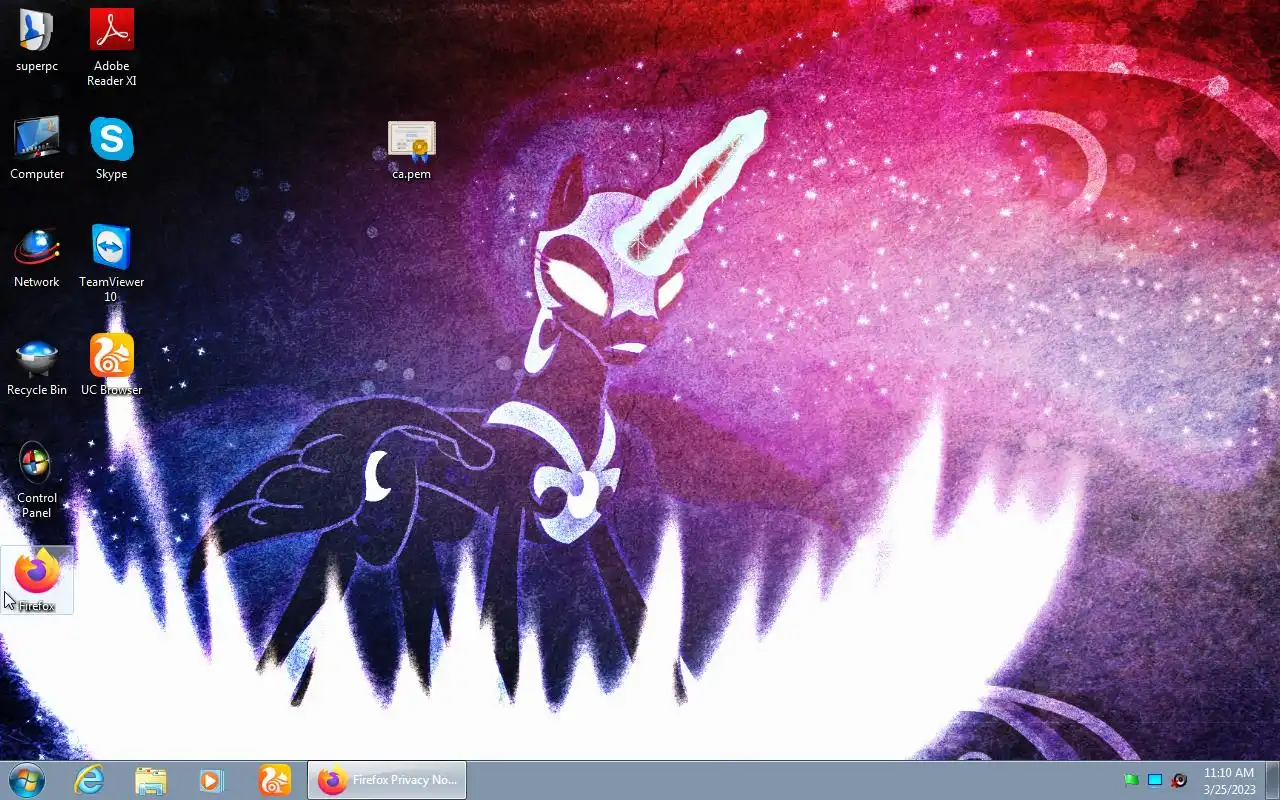
Task: Click the green flag tray icon
Action: [1131, 780]
